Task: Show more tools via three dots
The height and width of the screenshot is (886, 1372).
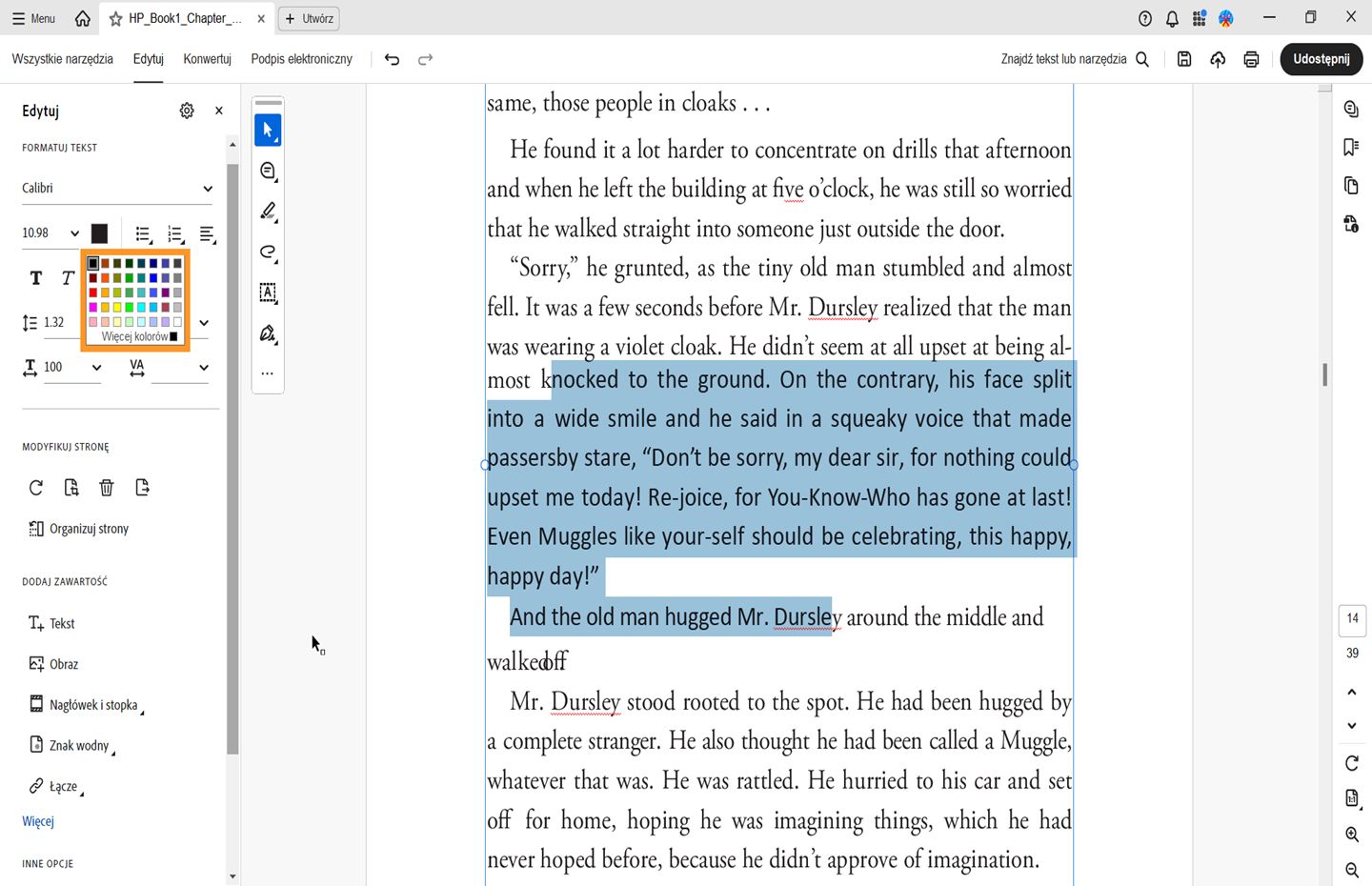Action: pyautogui.click(x=268, y=373)
